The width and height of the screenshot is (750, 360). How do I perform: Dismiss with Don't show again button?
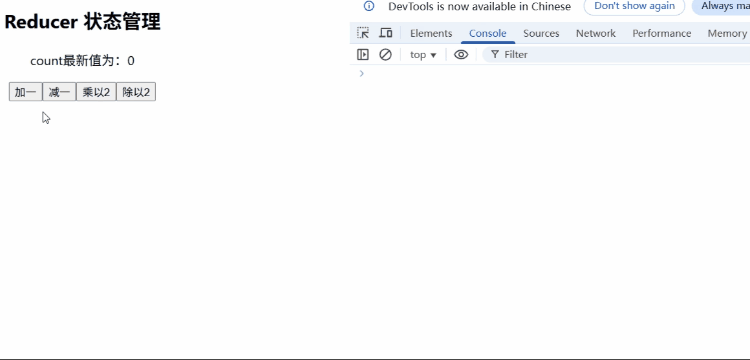point(634,6)
